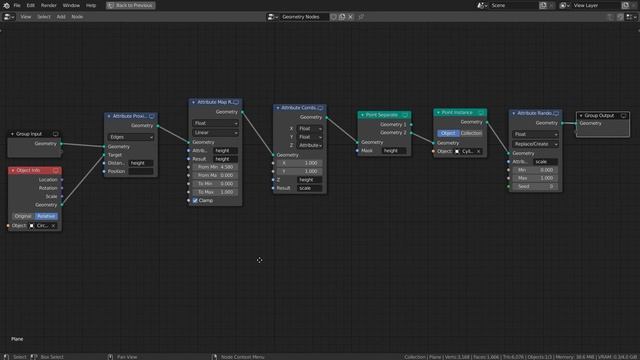Click the Scene browse icon
Screen dimensions: 640x360
[x=482, y=5]
